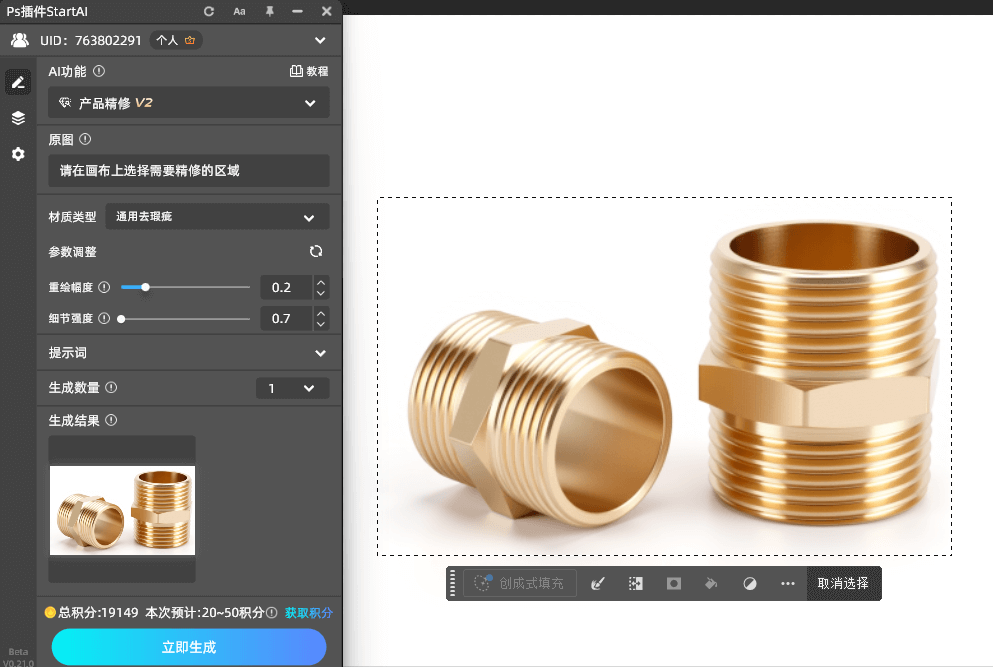This screenshot has height=667, width=993.
Task: Open the 材质类型 通用去瑕疵 dropdown
Action: [217, 216]
